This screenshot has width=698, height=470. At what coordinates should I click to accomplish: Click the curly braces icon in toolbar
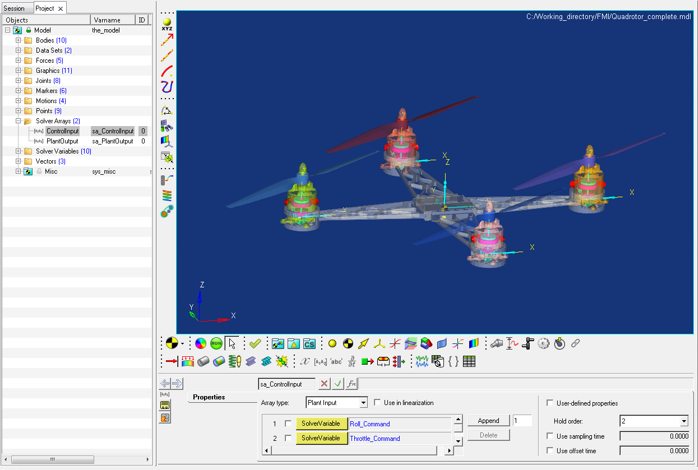click(x=453, y=361)
